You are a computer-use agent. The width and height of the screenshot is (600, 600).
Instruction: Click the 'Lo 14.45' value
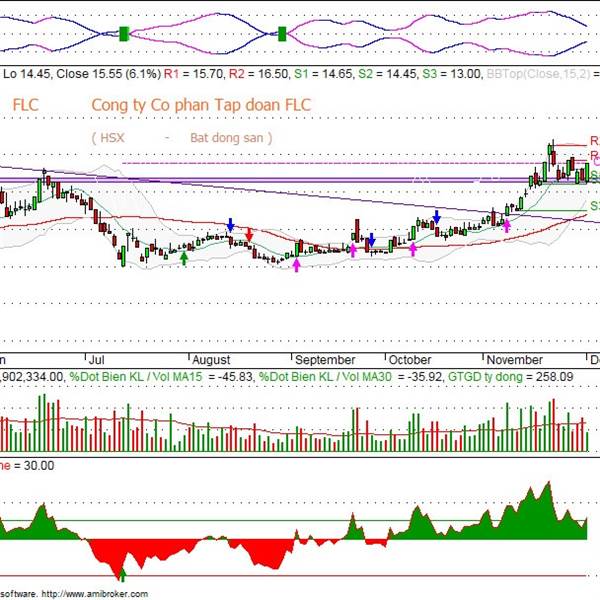tap(26, 74)
